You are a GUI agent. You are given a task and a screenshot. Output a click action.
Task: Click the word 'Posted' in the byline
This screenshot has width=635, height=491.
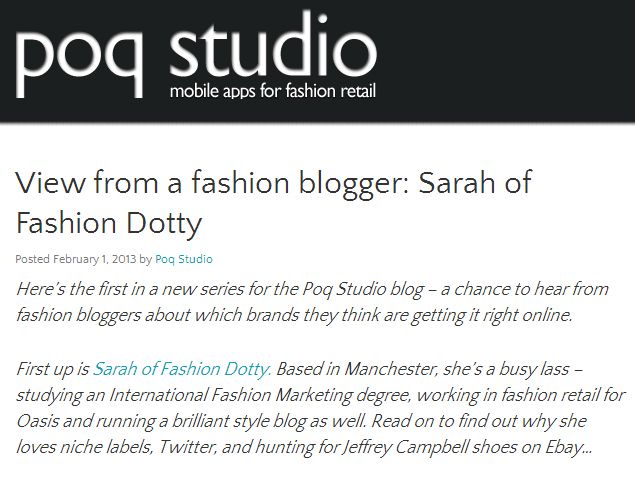[32, 259]
